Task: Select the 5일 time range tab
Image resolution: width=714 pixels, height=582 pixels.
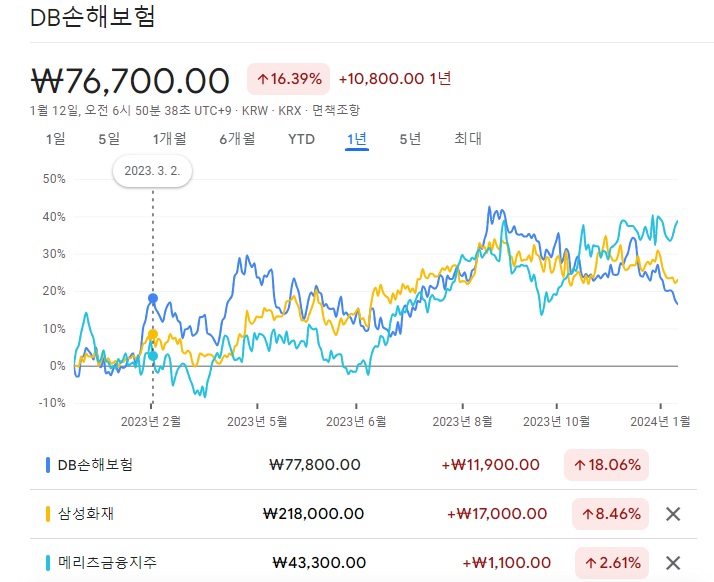Action: (109, 139)
